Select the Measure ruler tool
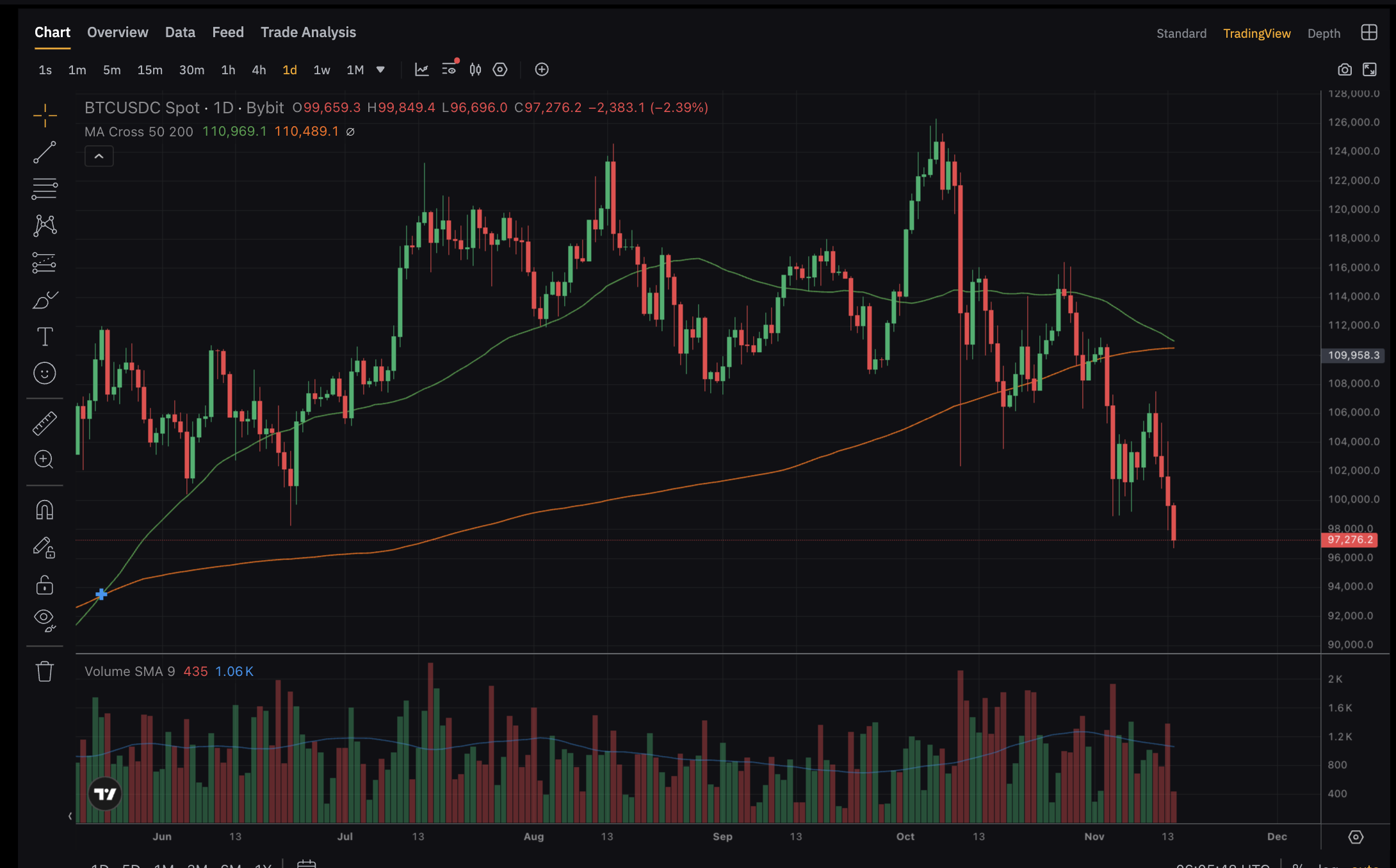This screenshot has width=1396, height=868. [x=45, y=423]
